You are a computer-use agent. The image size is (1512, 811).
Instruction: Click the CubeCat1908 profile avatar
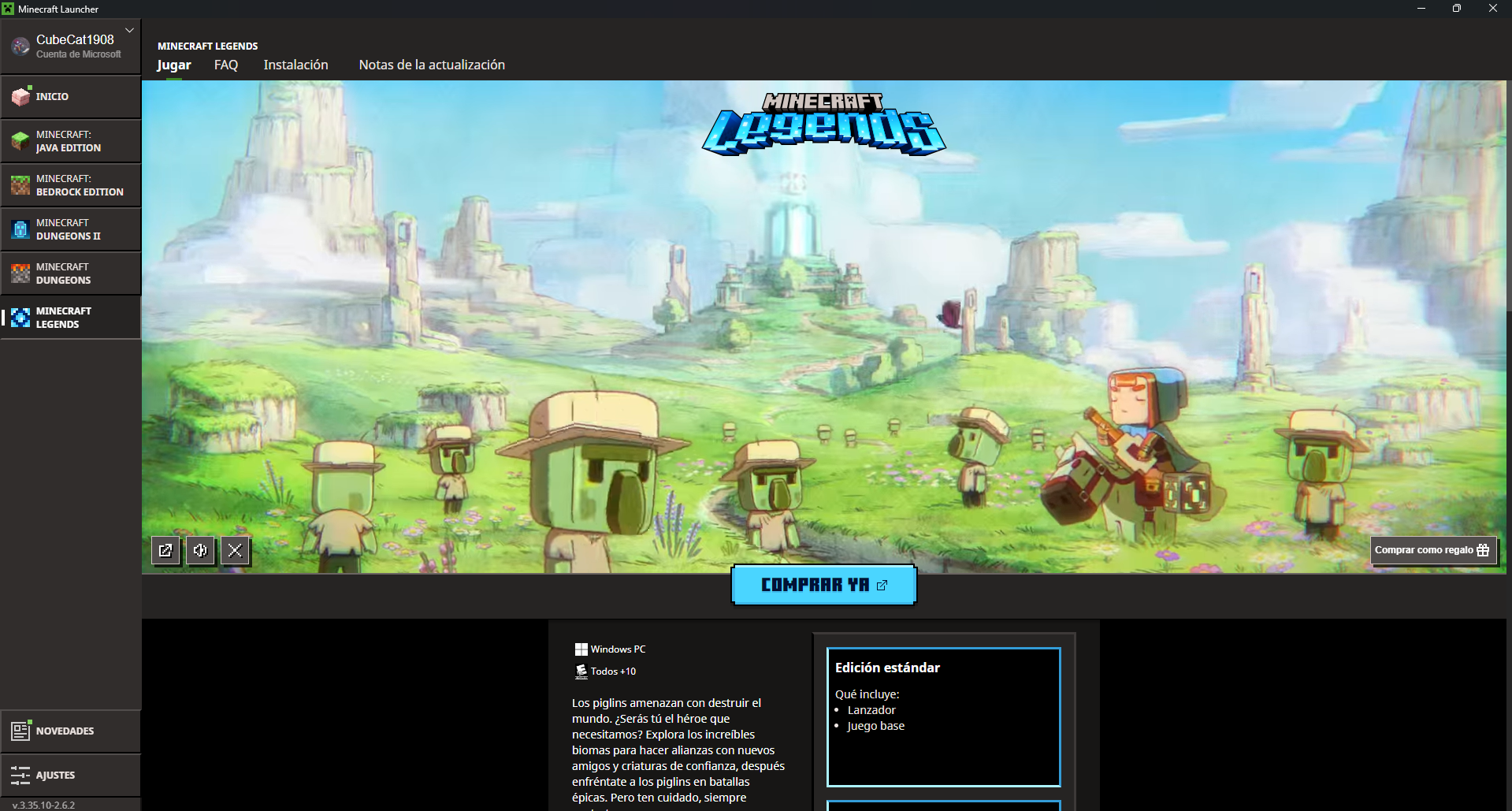pos(20,47)
